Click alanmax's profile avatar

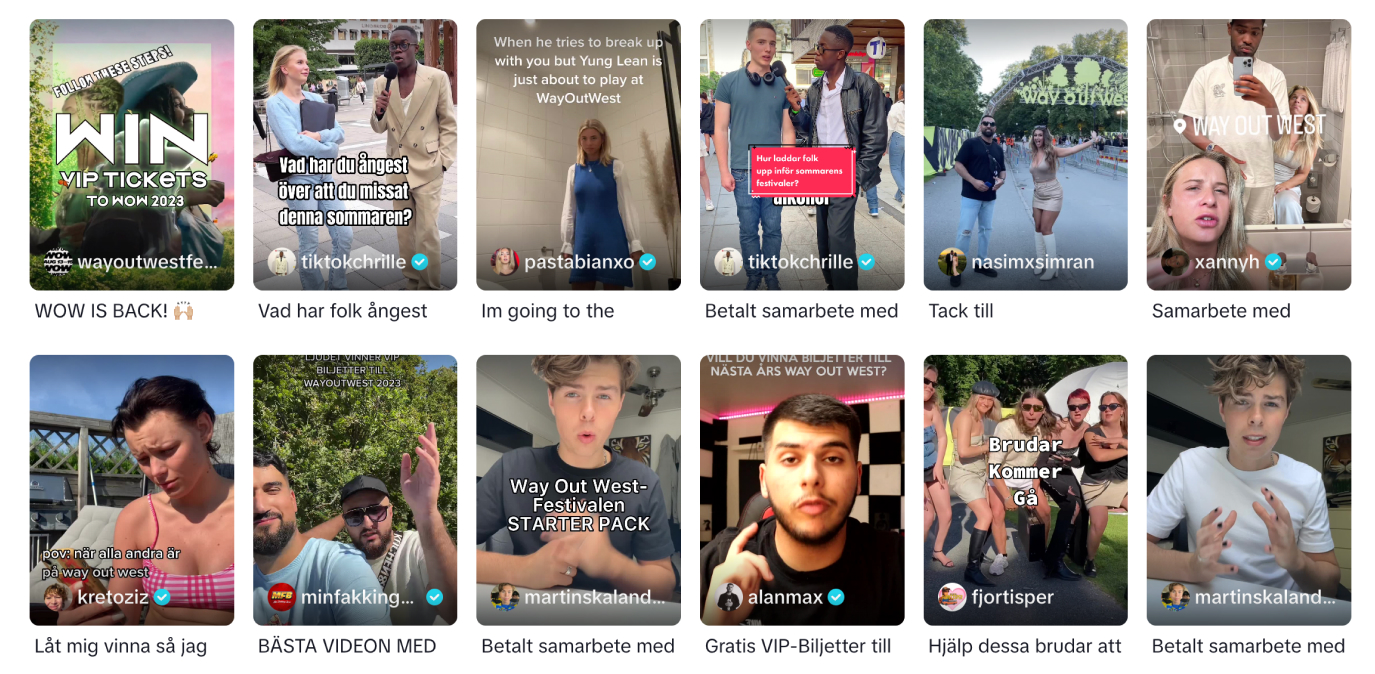coord(729,597)
